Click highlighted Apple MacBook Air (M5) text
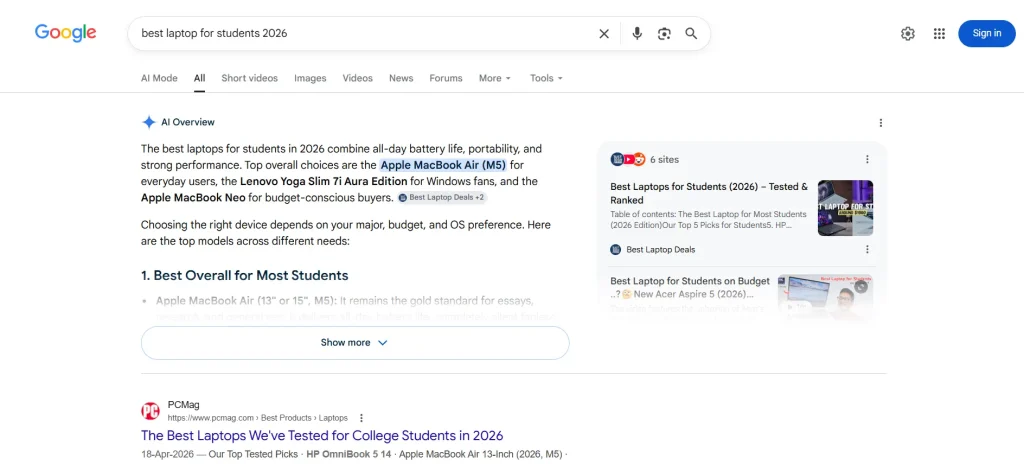Screen dimensions: 1024x464 [443, 165]
